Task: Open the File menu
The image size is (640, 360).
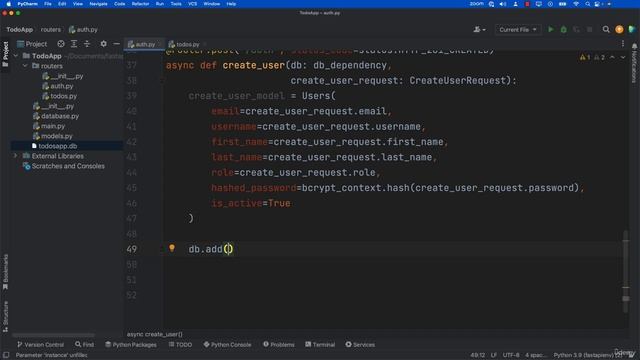Action: pos(48,4)
